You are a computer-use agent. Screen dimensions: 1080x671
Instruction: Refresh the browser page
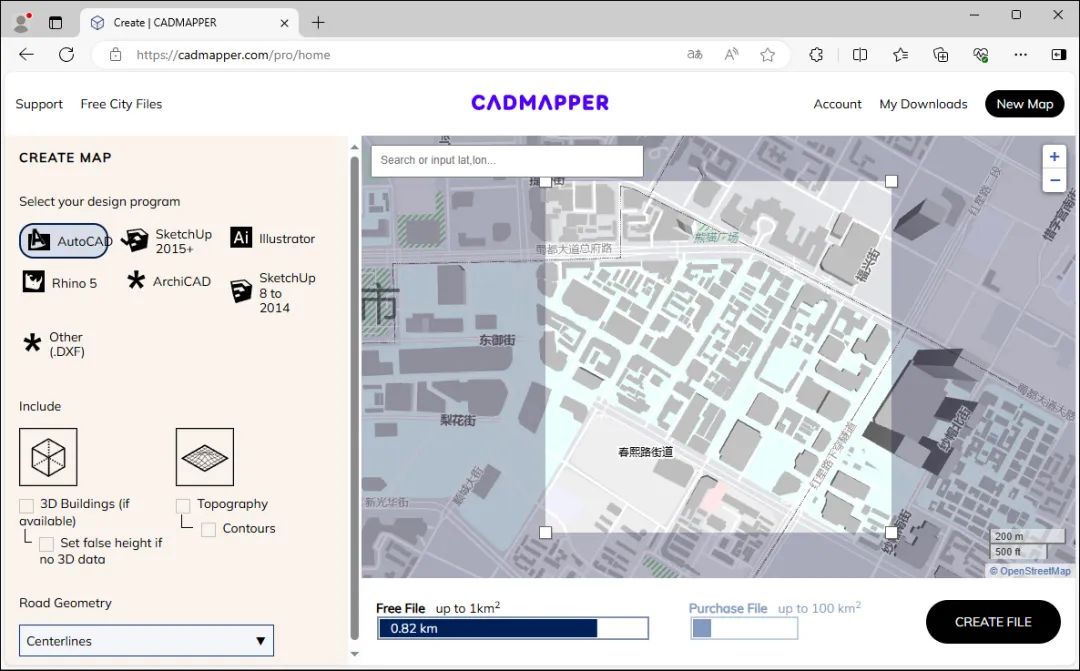pyautogui.click(x=66, y=54)
